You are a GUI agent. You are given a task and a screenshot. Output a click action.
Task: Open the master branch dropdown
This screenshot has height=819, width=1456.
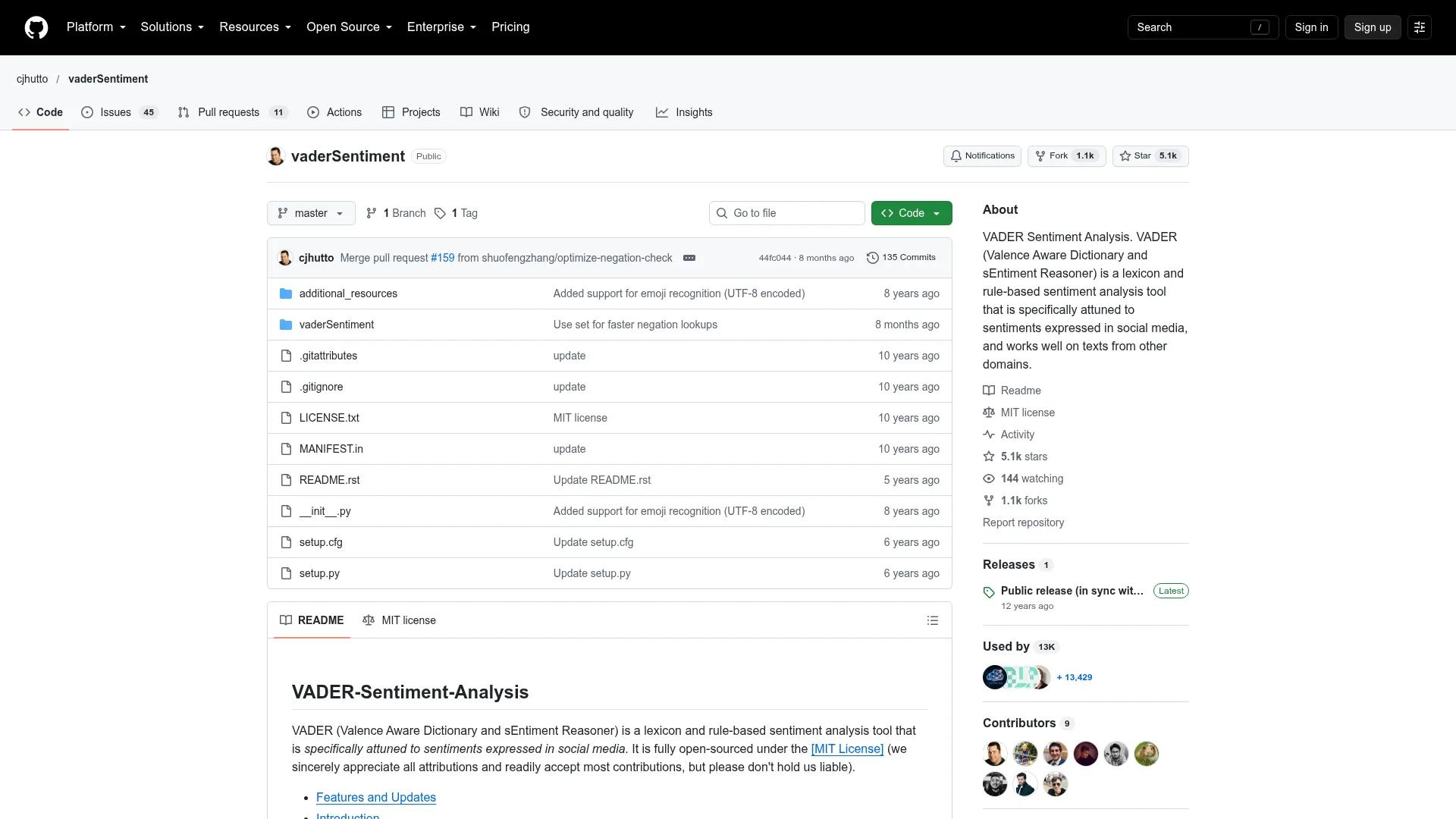(311, 213)
